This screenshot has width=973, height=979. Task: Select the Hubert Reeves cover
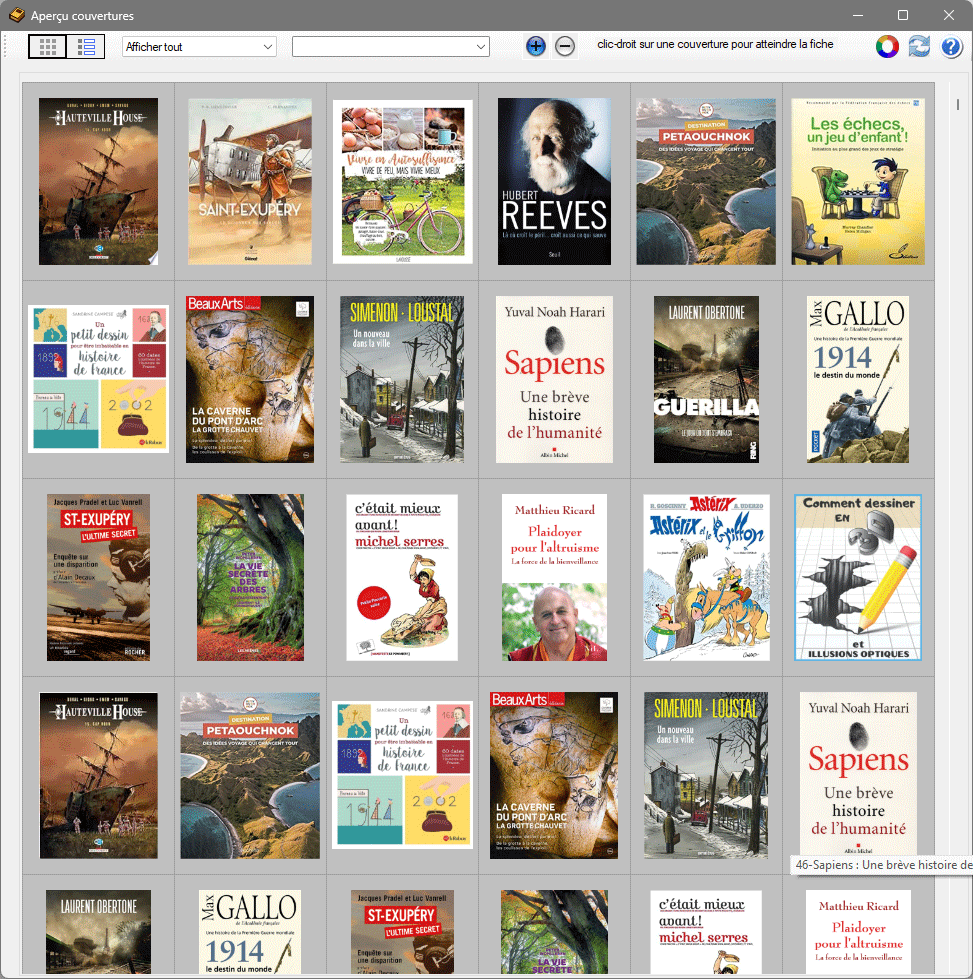[x=555, y=181]
